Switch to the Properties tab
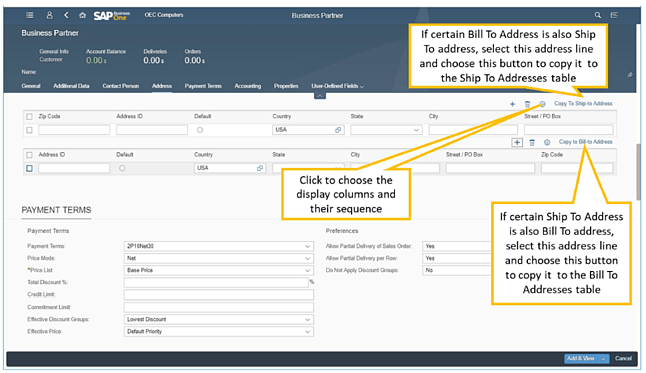 (x=286, y=86)
